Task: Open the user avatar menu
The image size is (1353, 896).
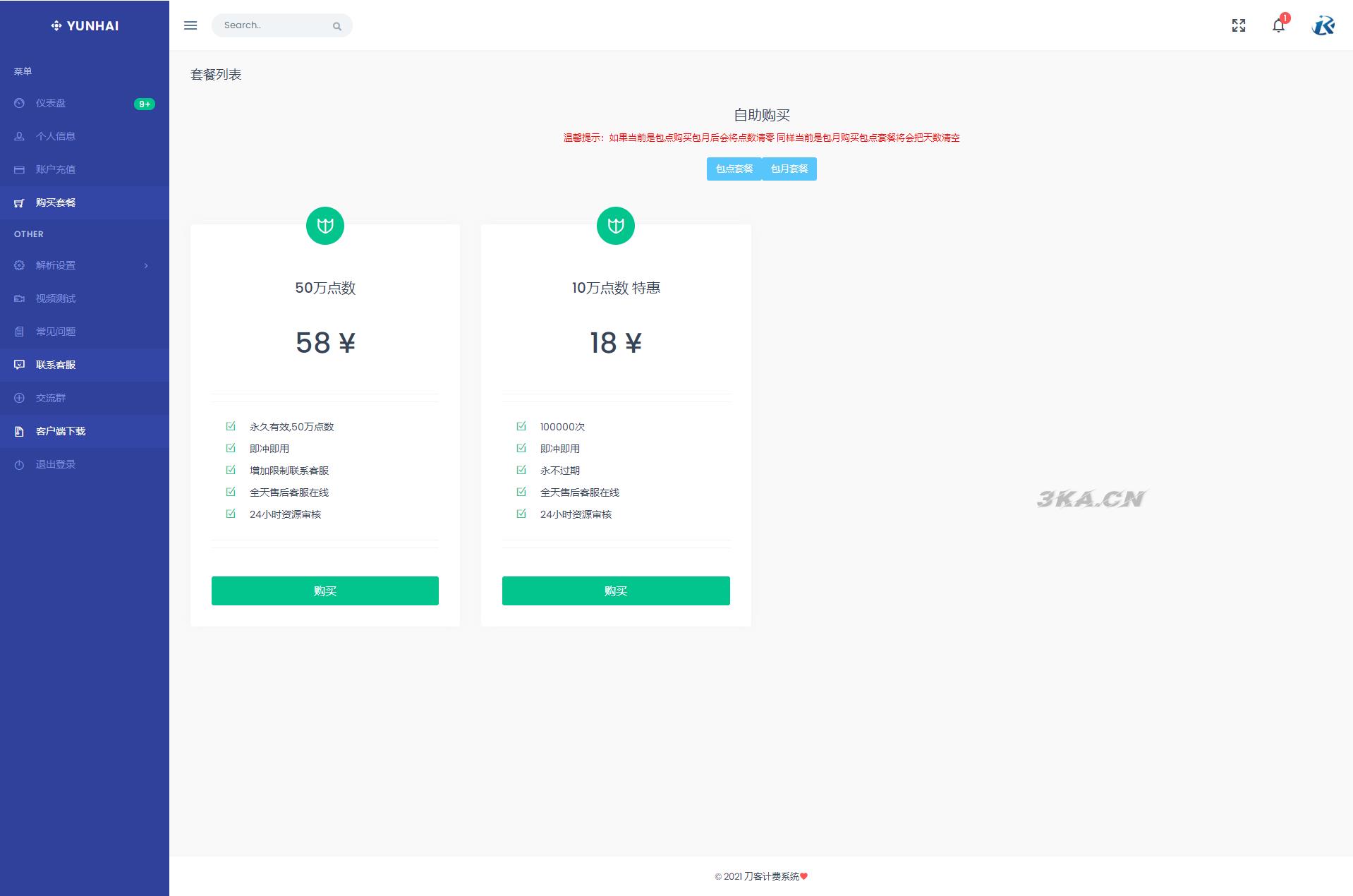Action: tap(1323, 25)
